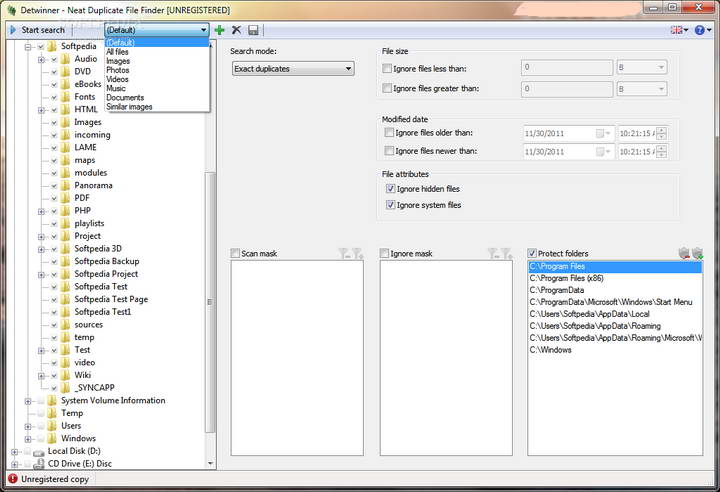Click System Volume Information tree item
720x492 pixels.
113,401
